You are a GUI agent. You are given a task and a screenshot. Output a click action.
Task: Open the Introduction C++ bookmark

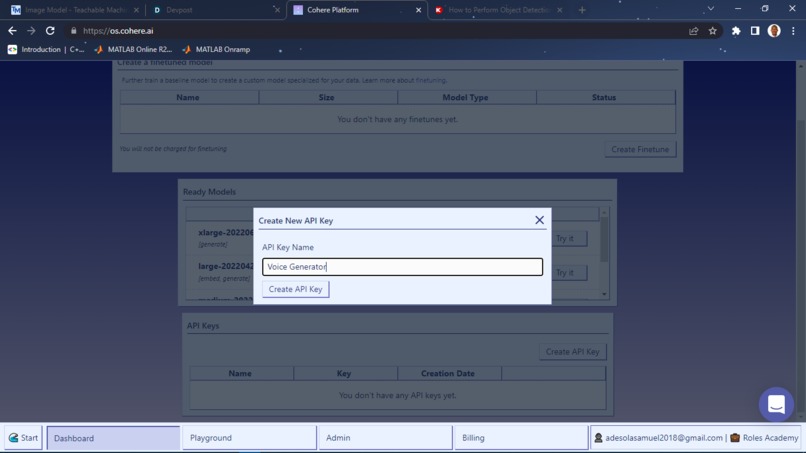(46, 49)
